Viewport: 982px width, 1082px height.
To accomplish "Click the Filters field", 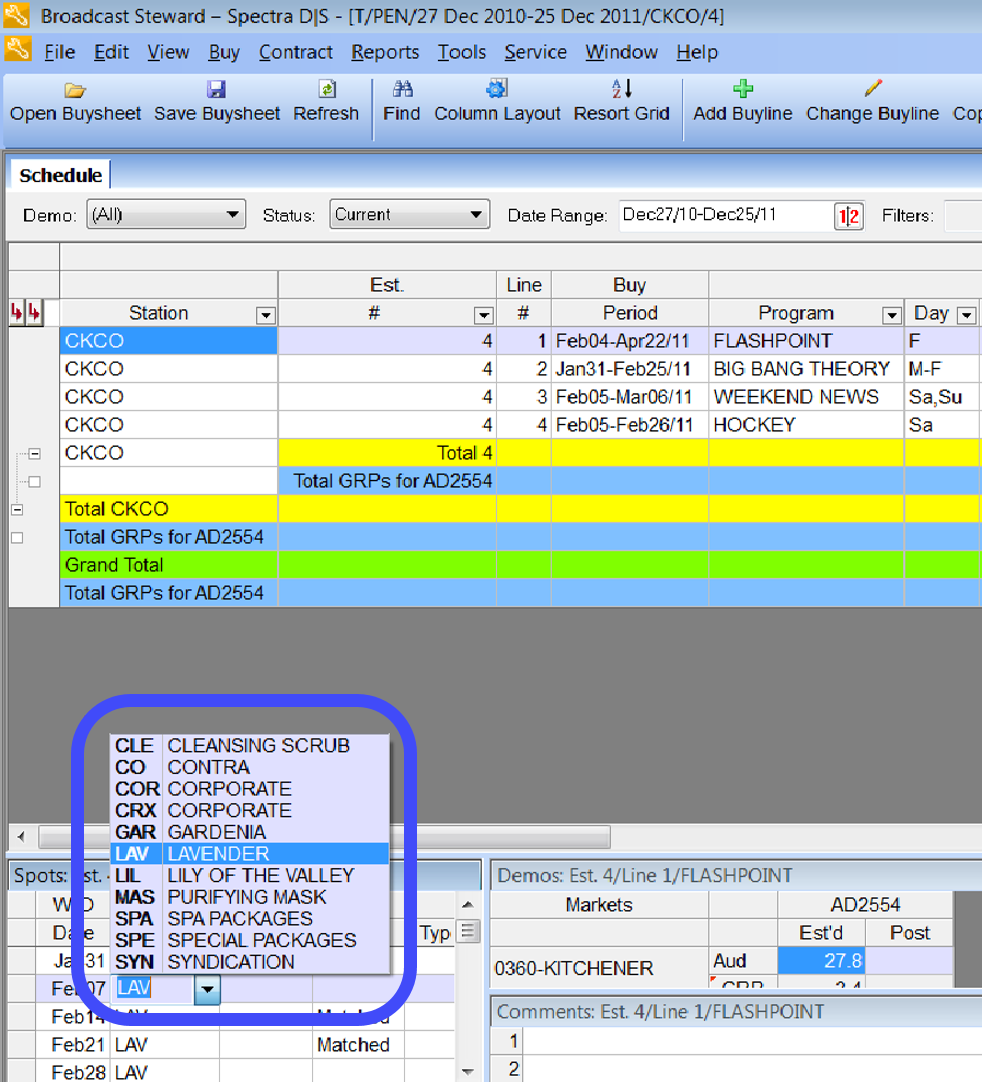I will click(x=963, y=216).
